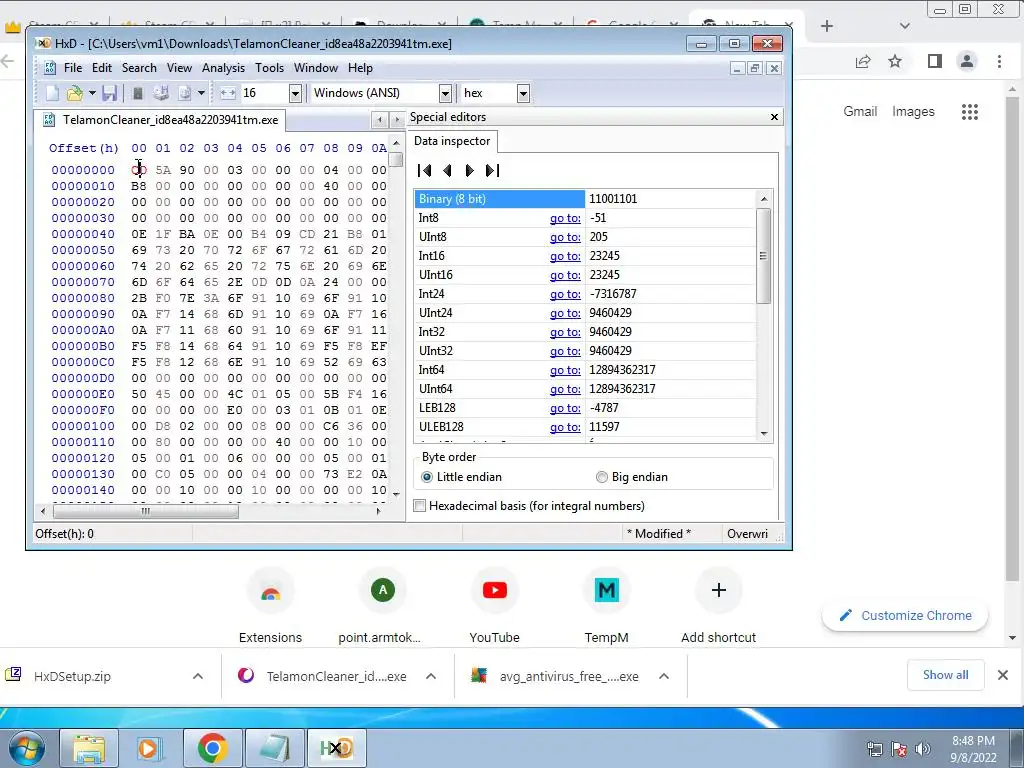1024x768 pixels.
Task: Click Data inspector vertical scrollbar thumb
Action: [x=763, y=256]
